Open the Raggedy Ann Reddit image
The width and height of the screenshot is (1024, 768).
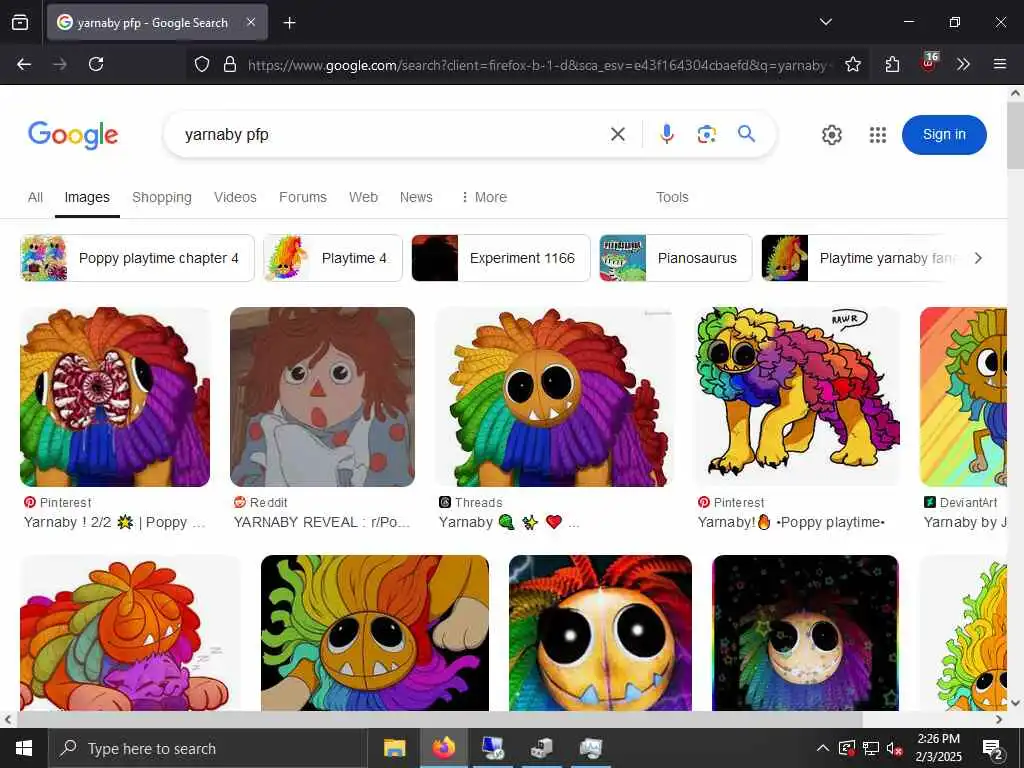tap(323, 397)
